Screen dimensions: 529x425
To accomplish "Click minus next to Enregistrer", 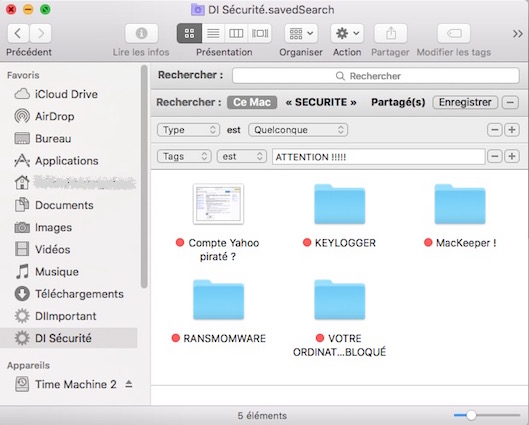I will point(510,102).
